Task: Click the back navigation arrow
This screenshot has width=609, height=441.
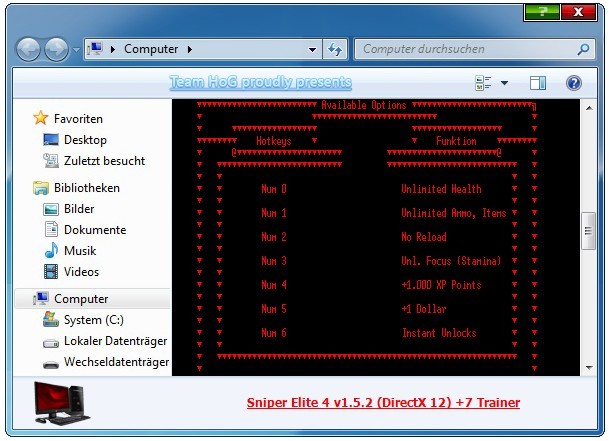Action: [28, 50]
